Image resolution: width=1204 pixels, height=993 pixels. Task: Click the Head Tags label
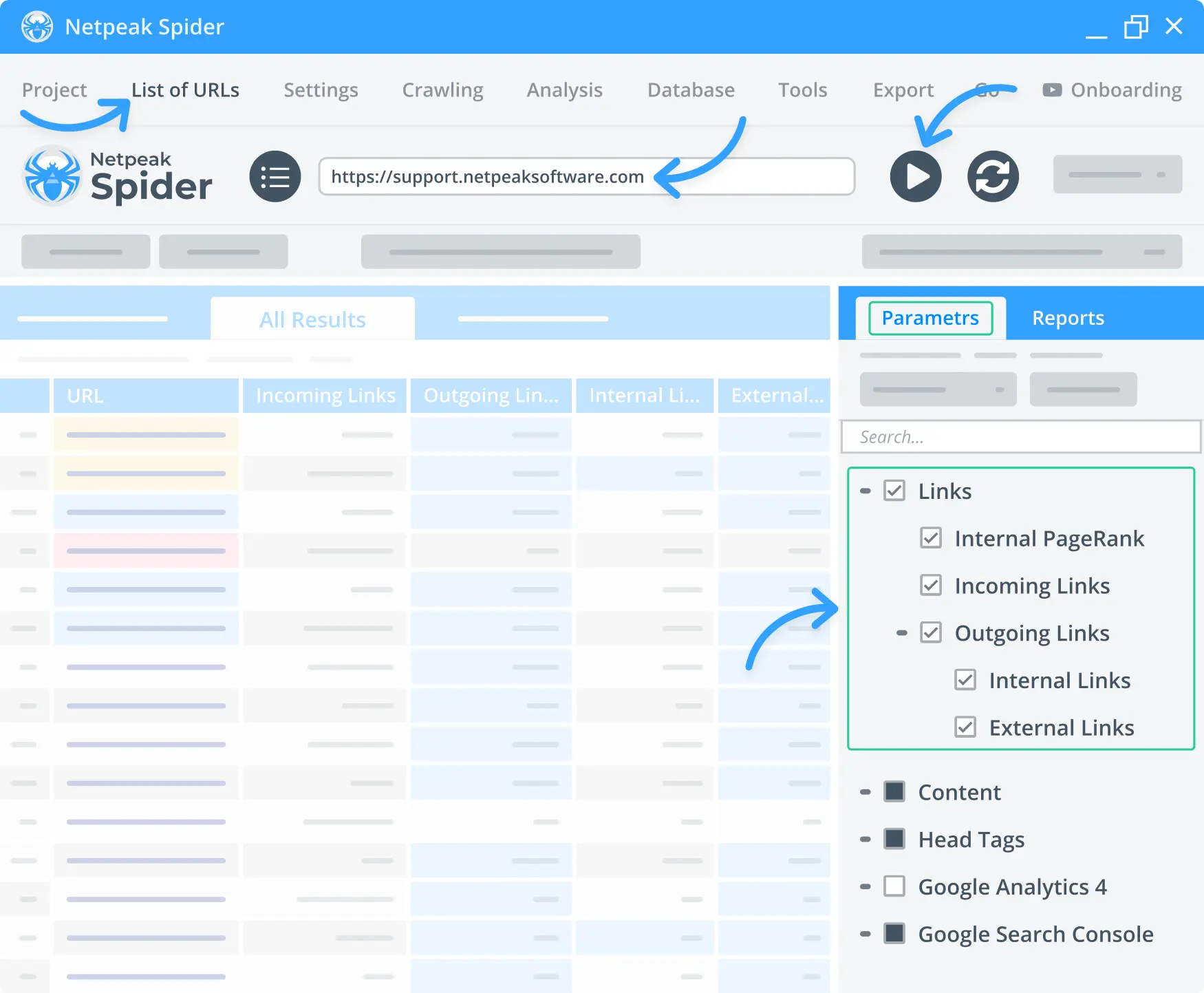[971, 840]
